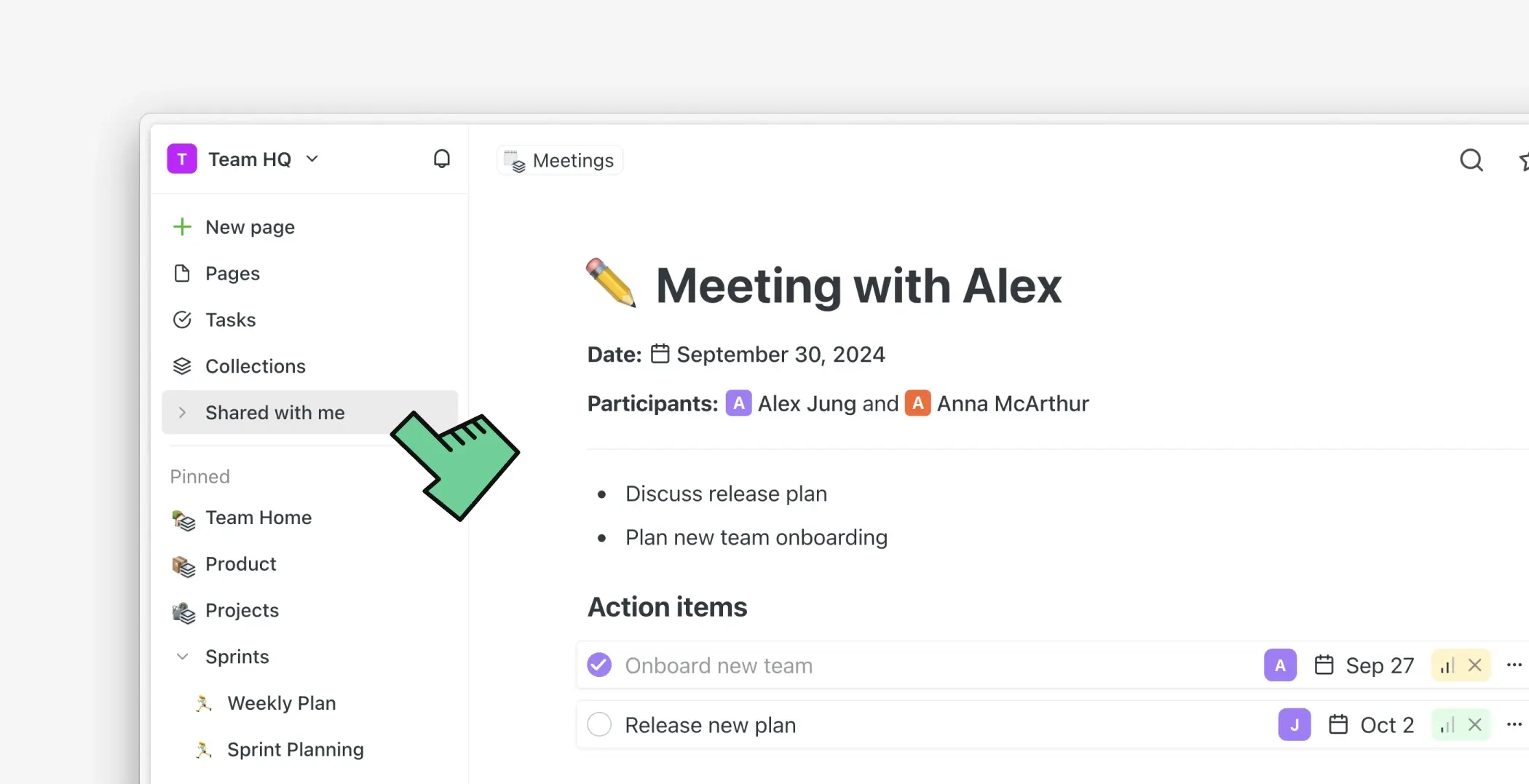Collapse the Sprints section

[x=181, y=656]
